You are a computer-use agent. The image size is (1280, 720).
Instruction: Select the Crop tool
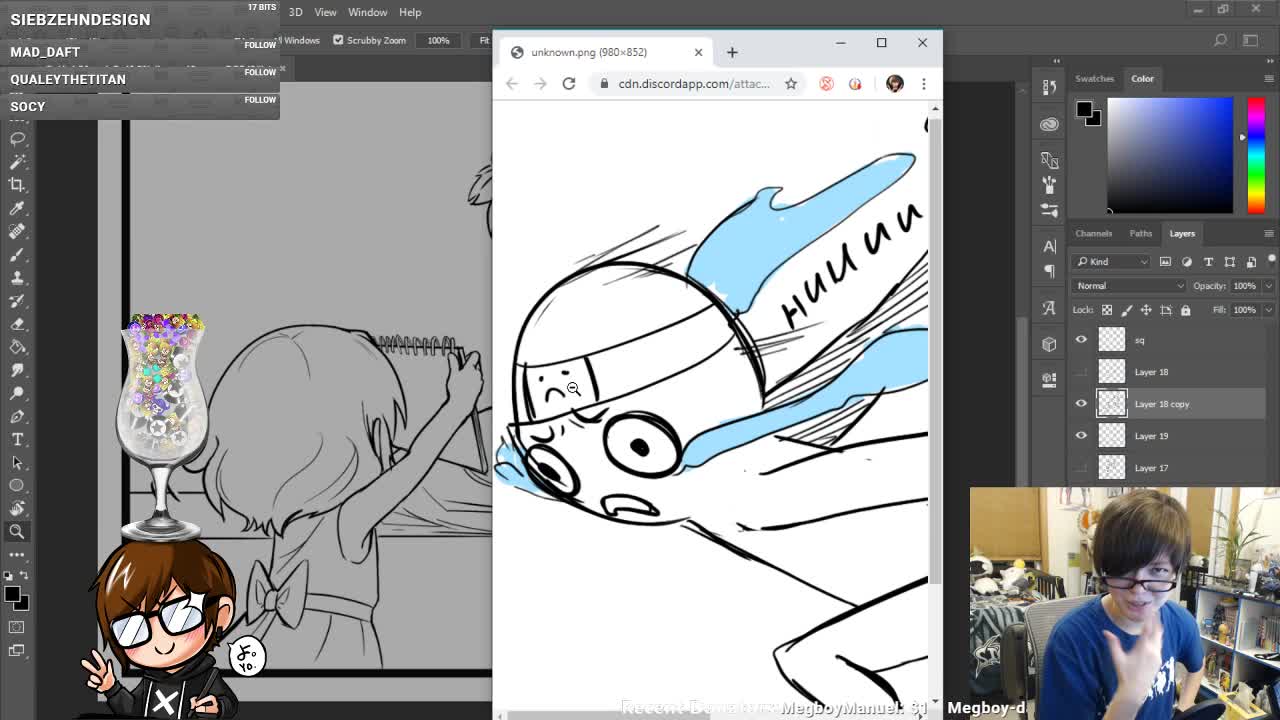(x=17, y=185)
